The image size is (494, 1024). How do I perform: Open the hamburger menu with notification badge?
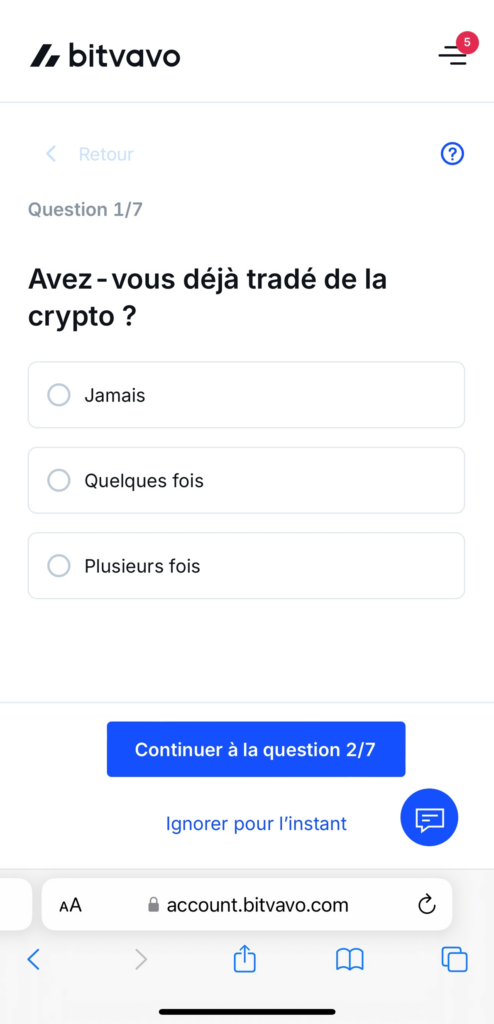coord(453,55)
